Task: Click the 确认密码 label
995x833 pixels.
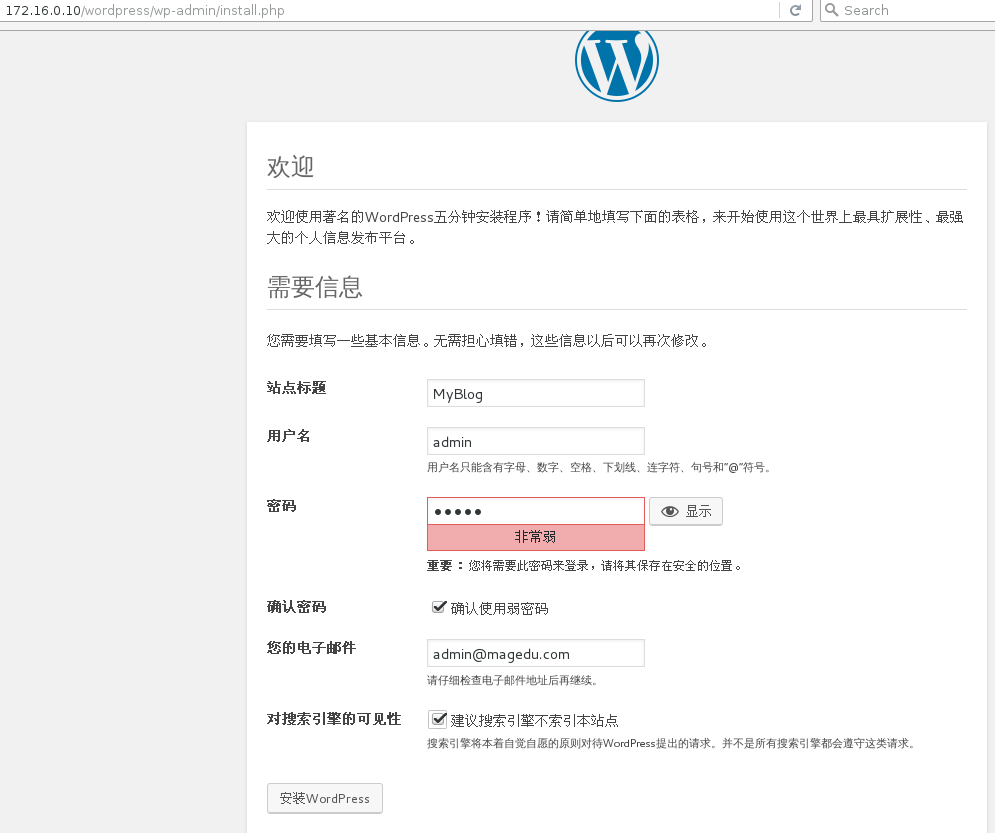Action: [x=296, y=607]
